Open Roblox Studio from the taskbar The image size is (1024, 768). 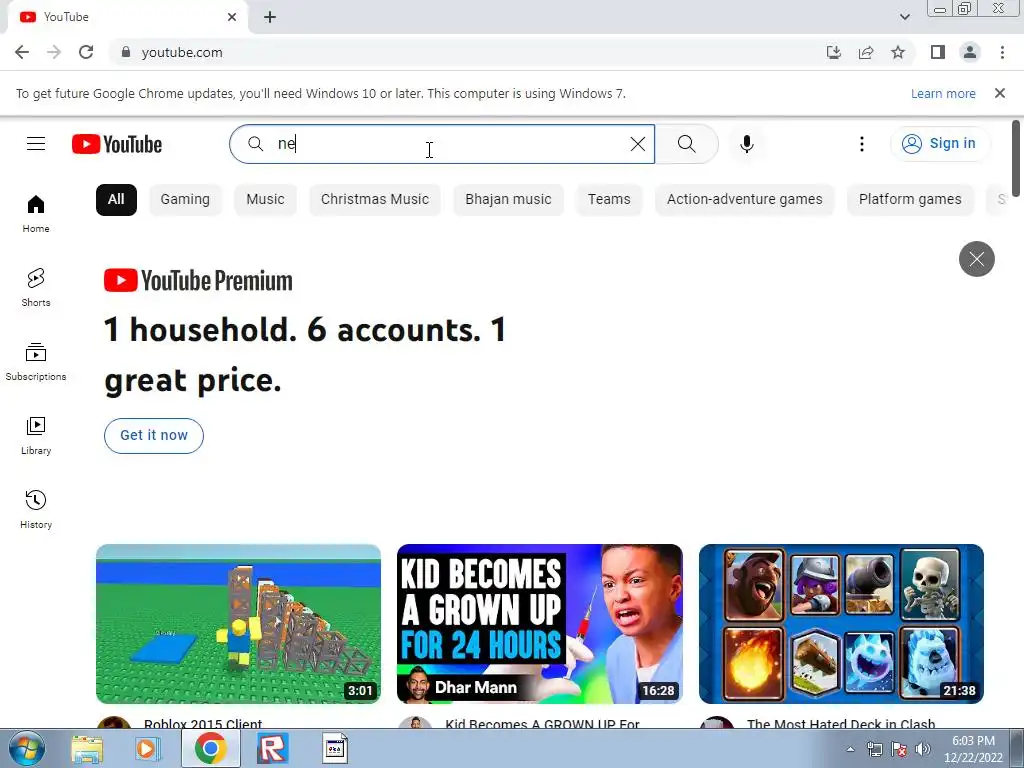(272, 748)
